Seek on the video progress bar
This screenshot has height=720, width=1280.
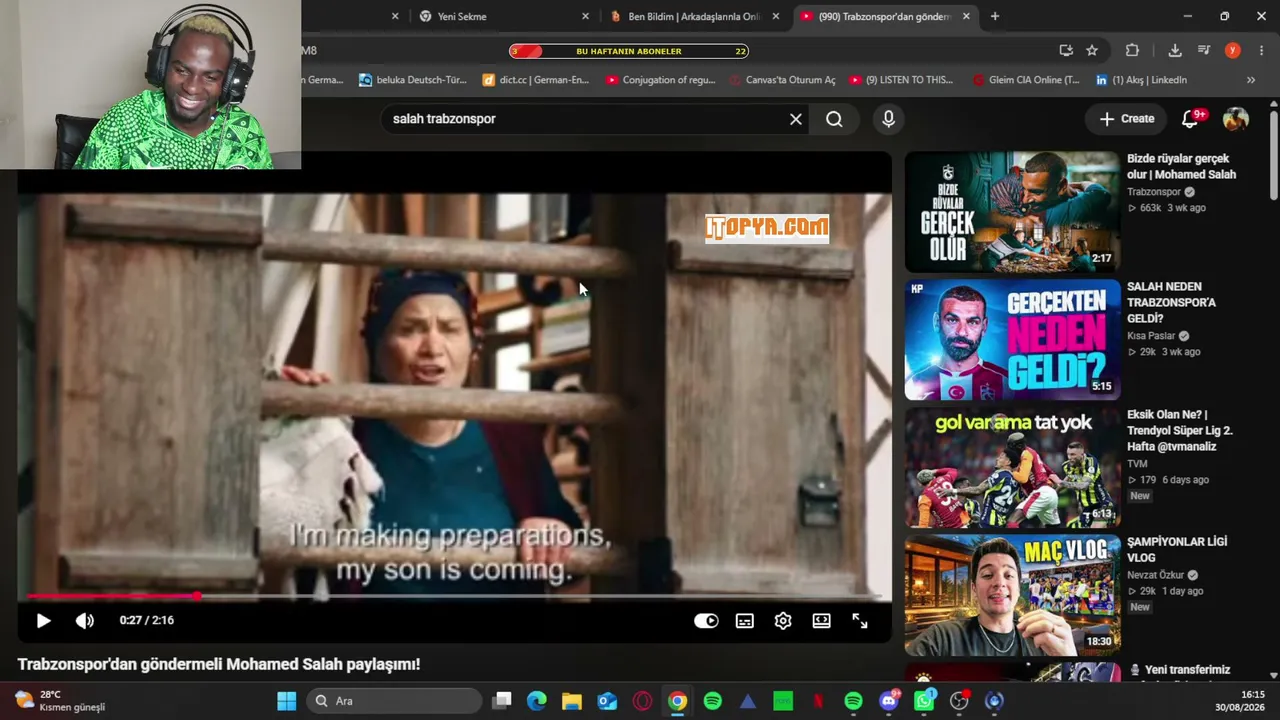454,596
